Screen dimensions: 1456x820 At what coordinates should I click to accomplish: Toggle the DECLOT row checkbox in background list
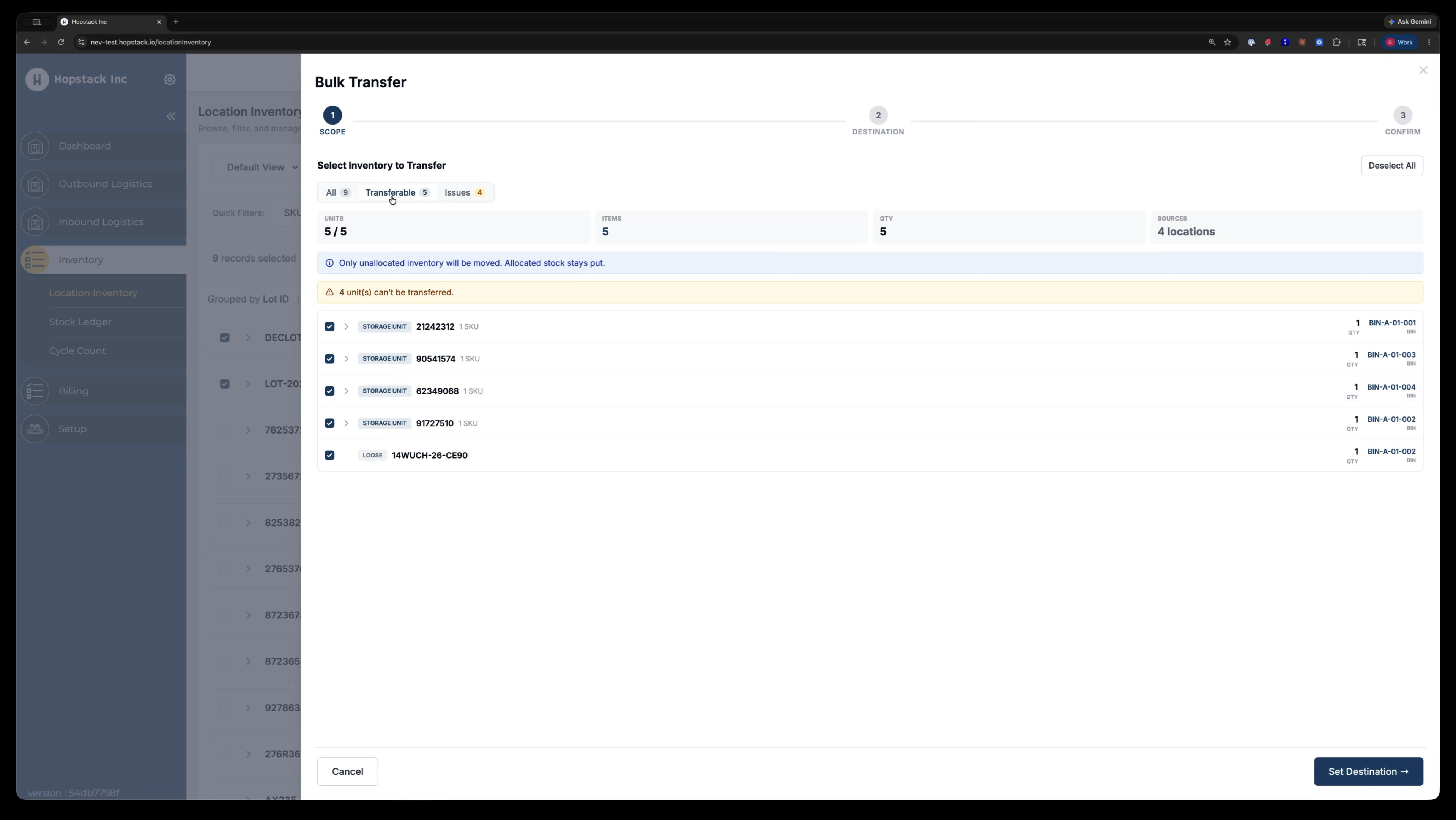click(x=225, y=338)
